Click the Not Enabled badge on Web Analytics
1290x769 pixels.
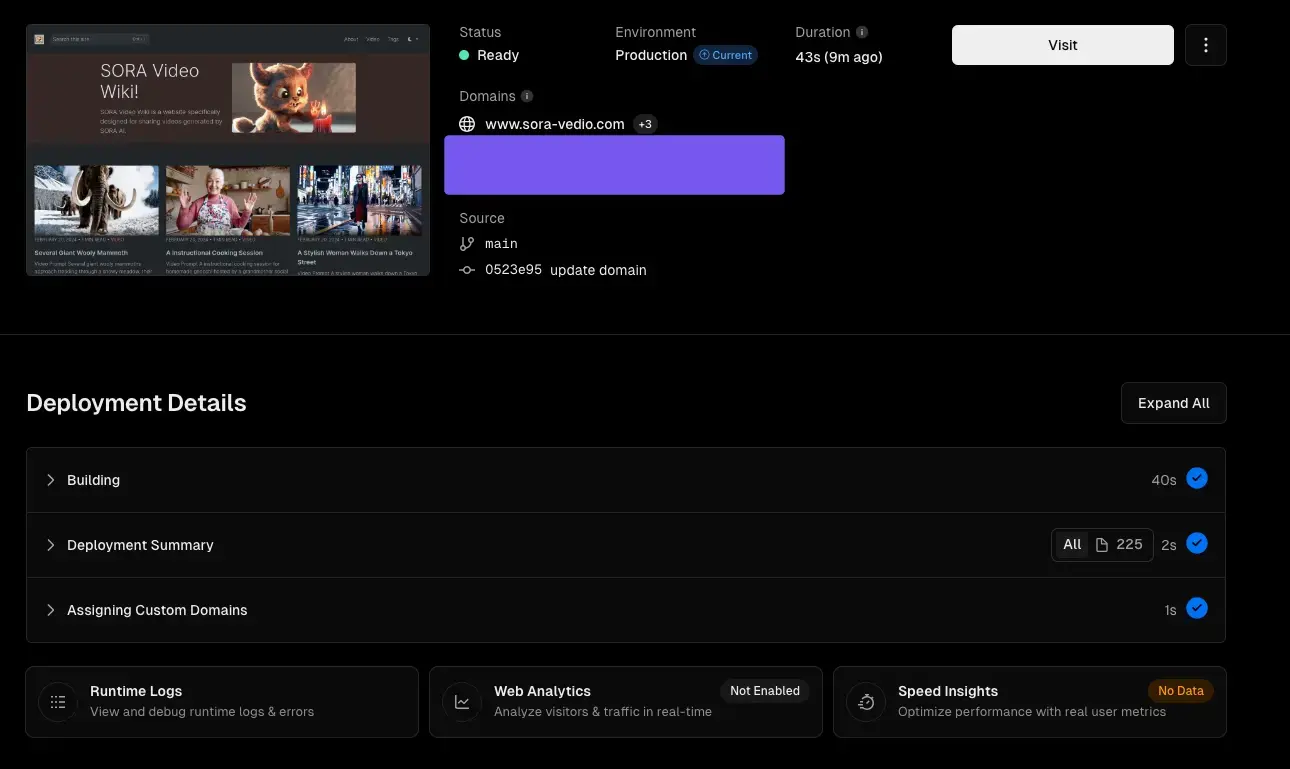pos(765,691)
